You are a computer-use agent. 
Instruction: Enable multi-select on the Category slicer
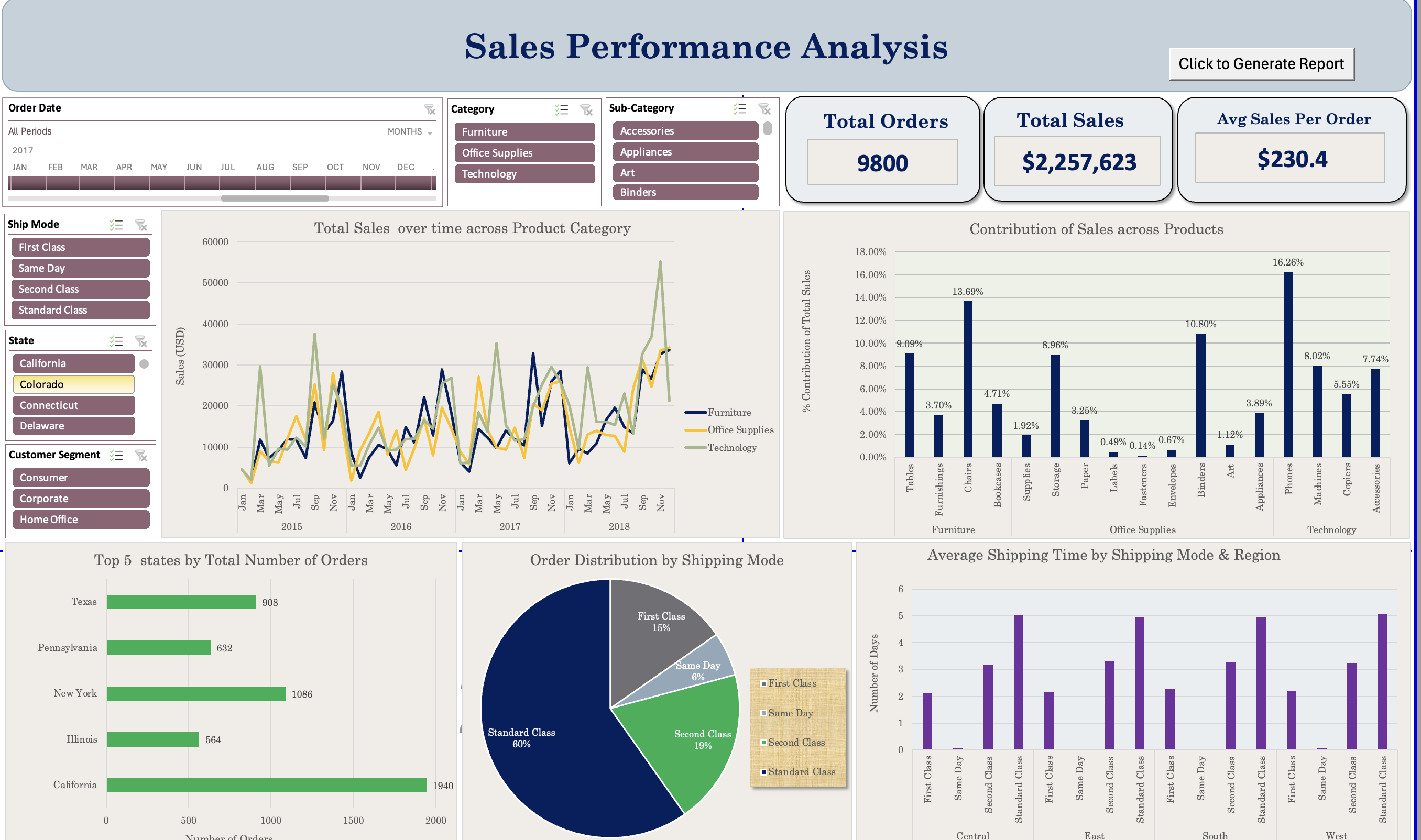tap(562, 110)
